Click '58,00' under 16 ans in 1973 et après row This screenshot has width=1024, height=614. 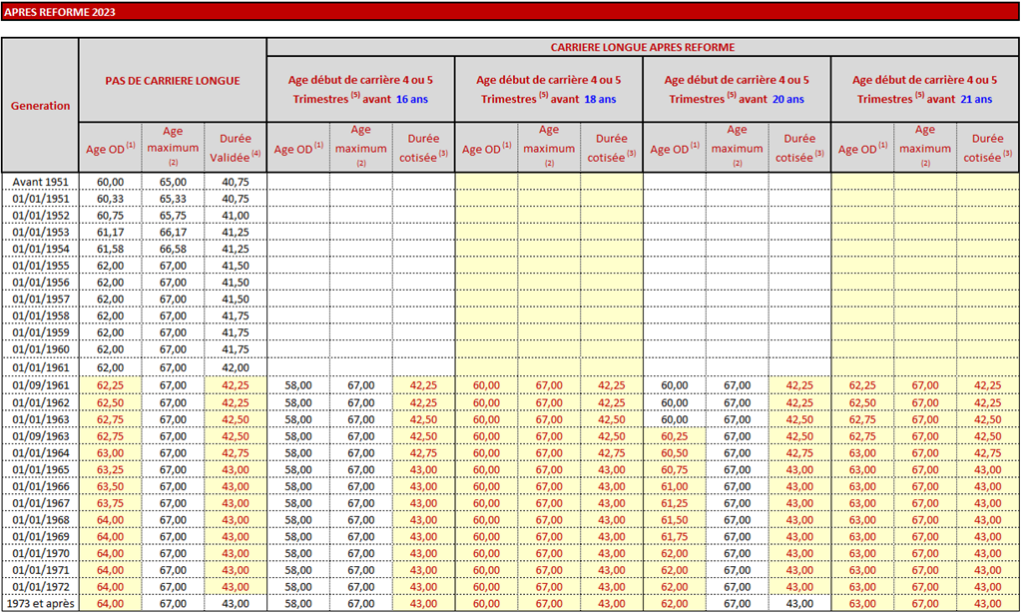[x=298, y=604]
